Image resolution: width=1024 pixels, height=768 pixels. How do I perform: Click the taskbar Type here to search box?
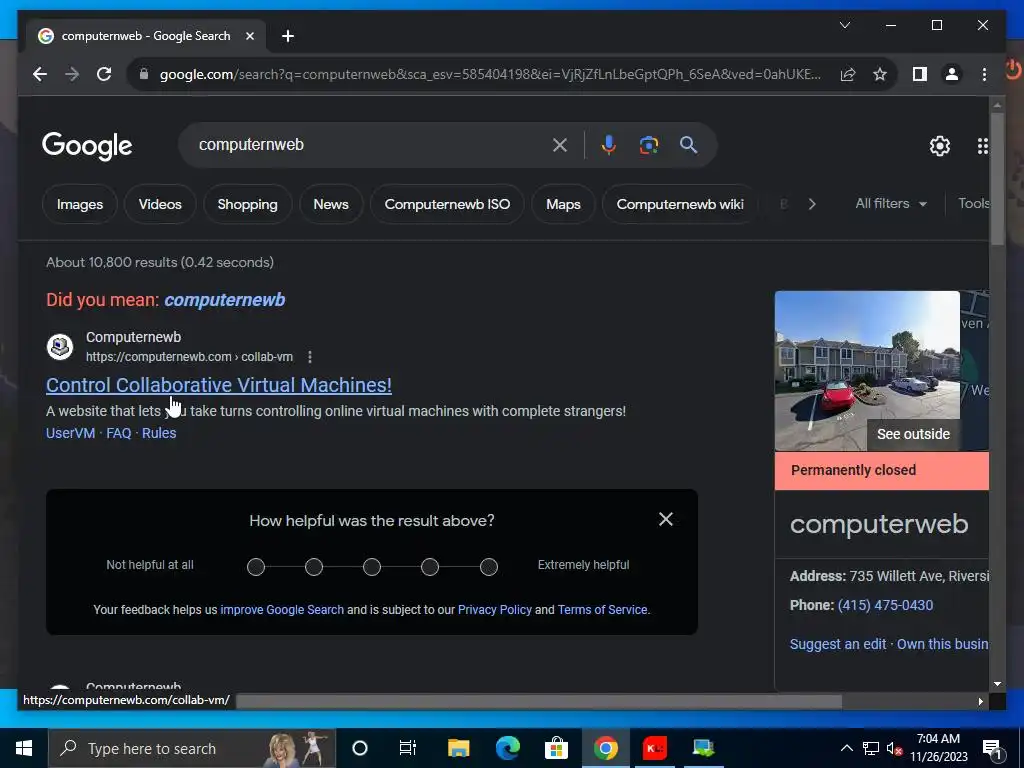(192, 748)
